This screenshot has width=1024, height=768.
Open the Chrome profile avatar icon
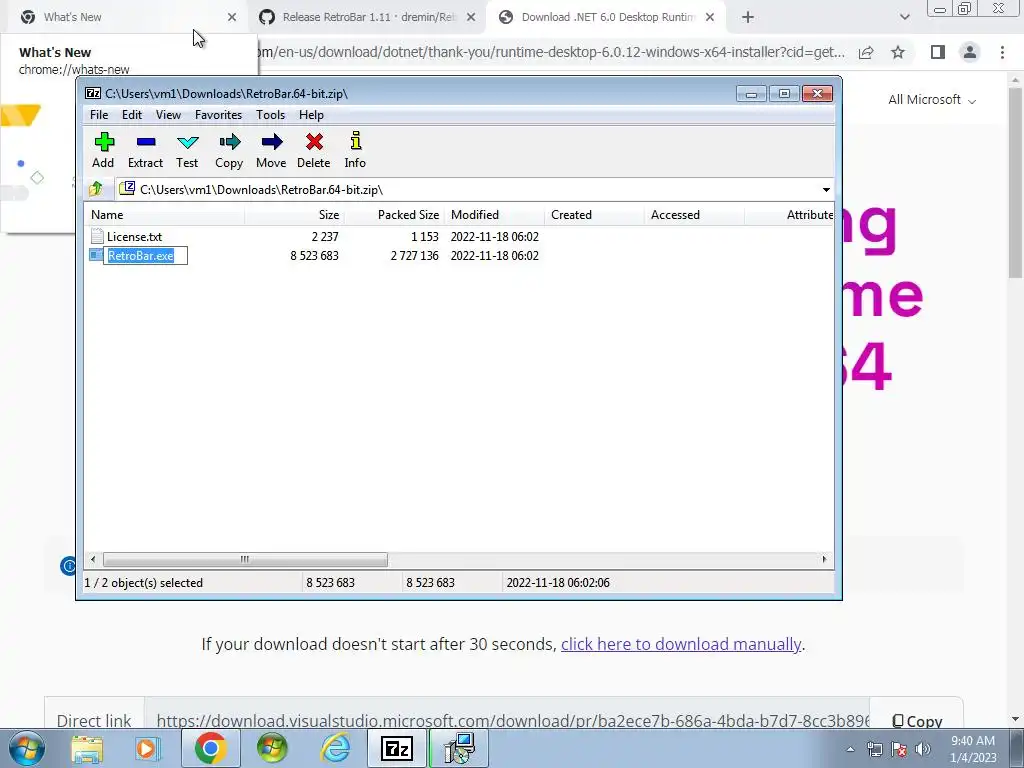970,52
